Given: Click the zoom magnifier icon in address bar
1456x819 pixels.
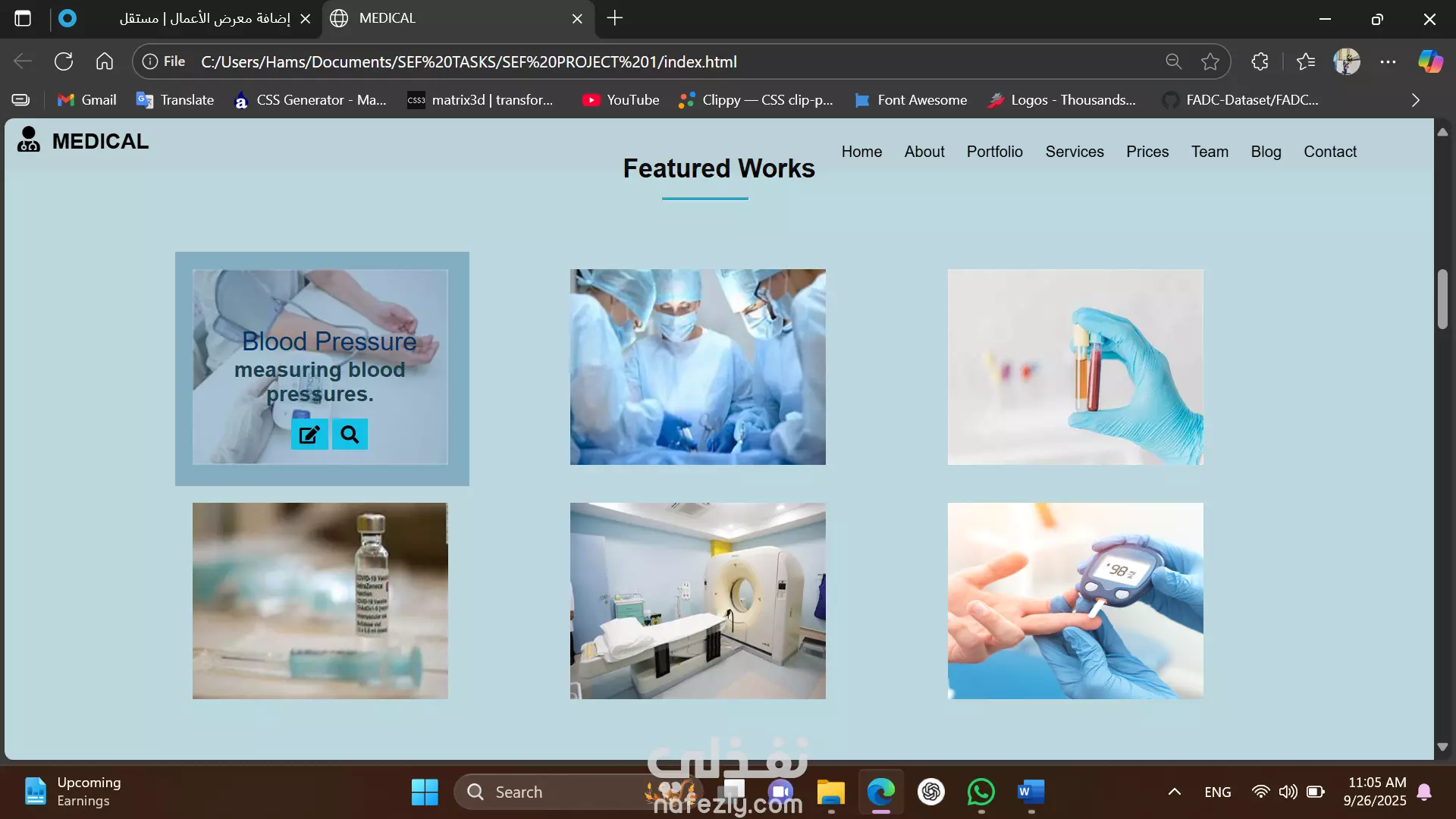Looking at the screenshot, I should tap(1173, 61).
